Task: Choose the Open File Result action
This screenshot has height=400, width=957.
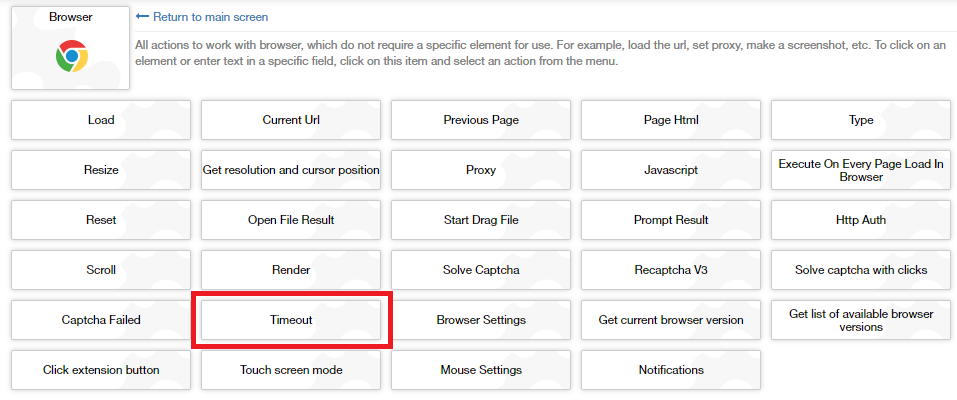Action: pos(291,220)
